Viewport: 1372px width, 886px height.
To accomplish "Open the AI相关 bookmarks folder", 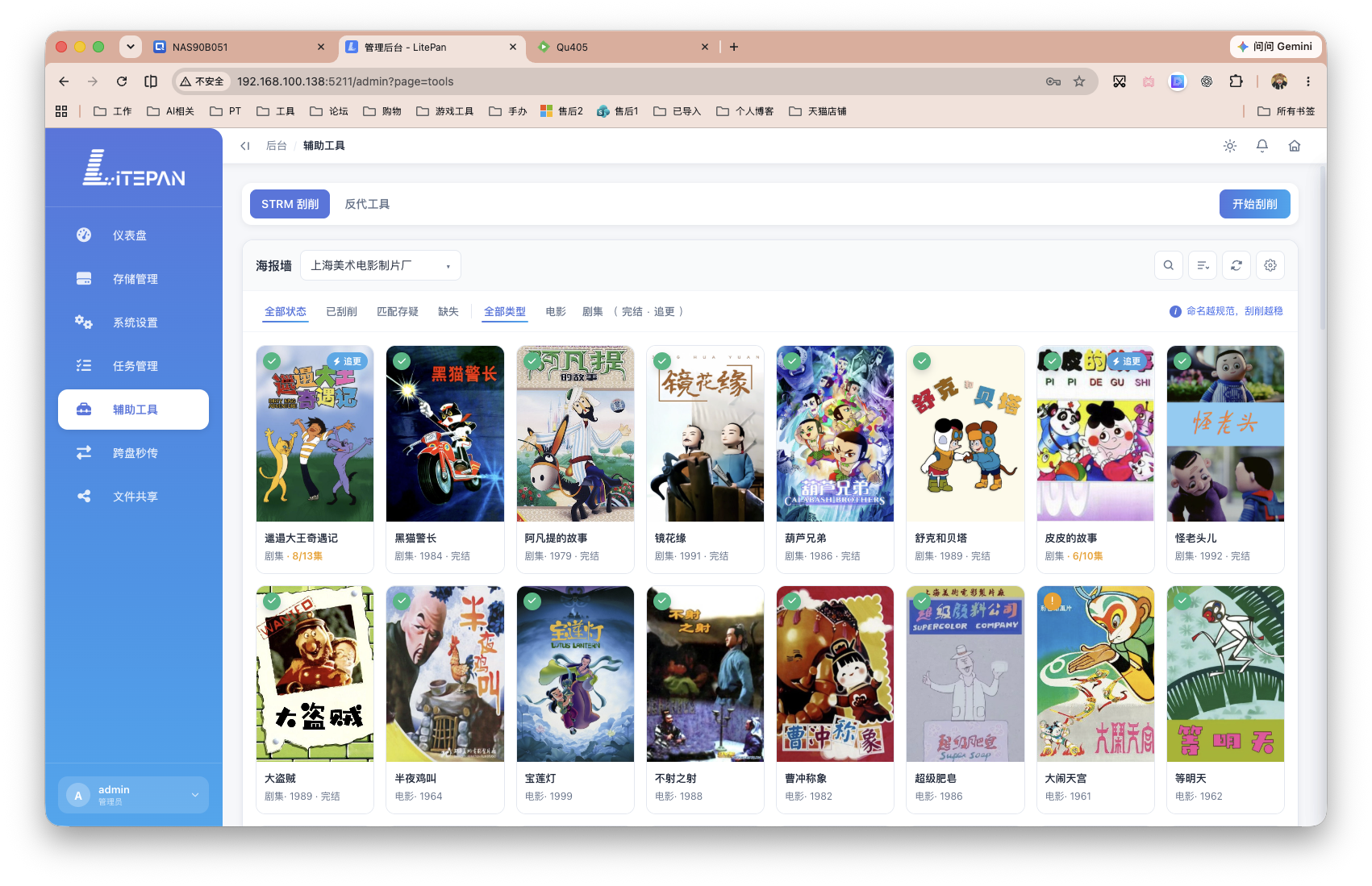I will 170,111.
